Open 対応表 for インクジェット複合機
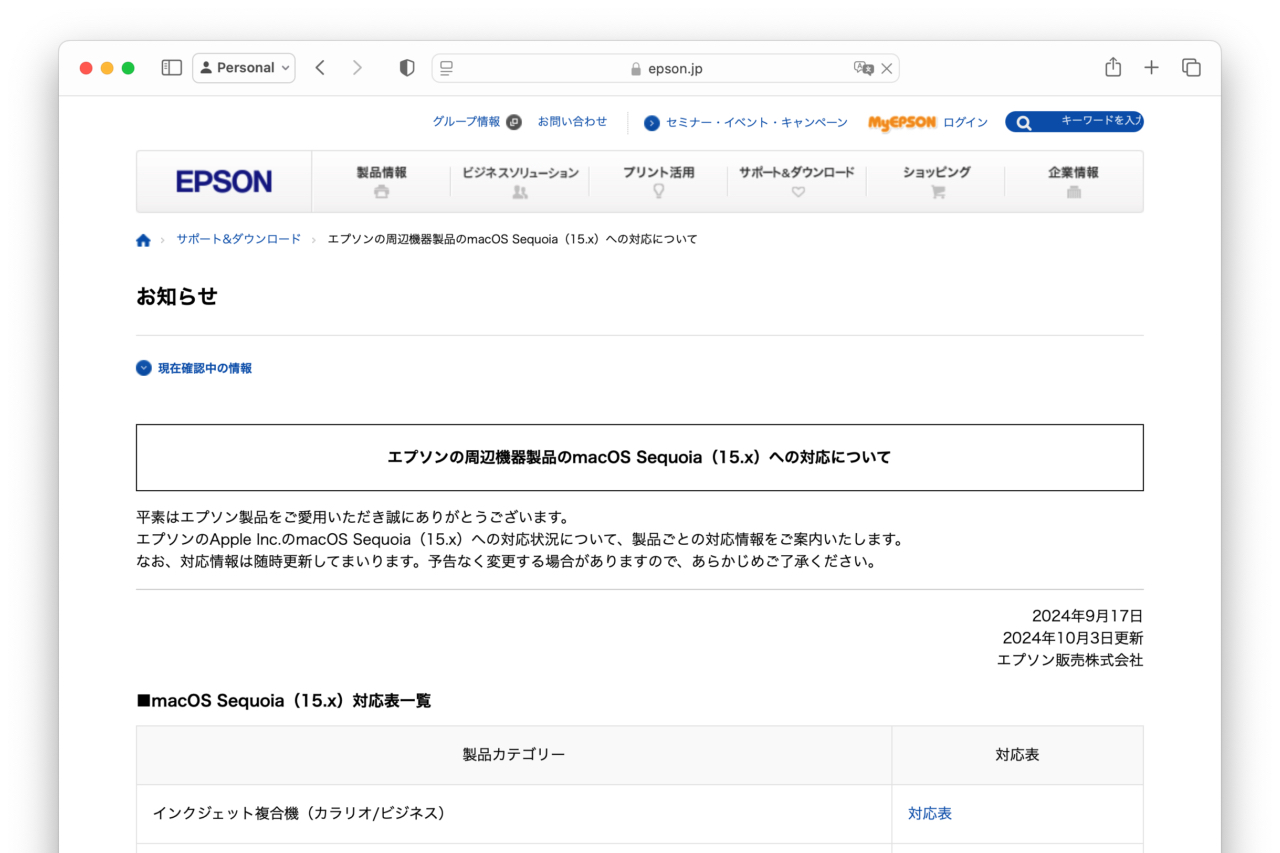Screen dimensions: 1280x853 click(930, 814)
